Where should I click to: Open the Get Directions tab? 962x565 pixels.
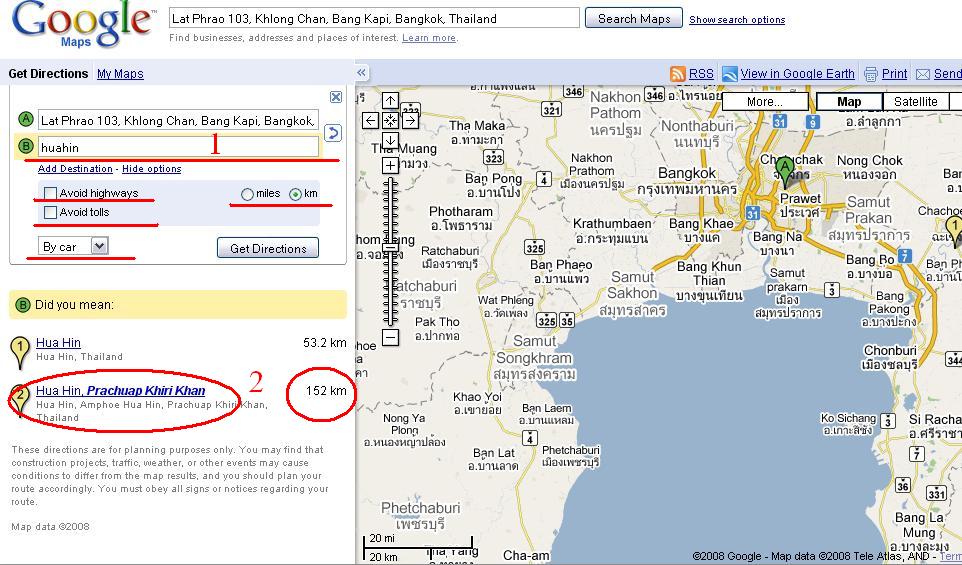48,74
